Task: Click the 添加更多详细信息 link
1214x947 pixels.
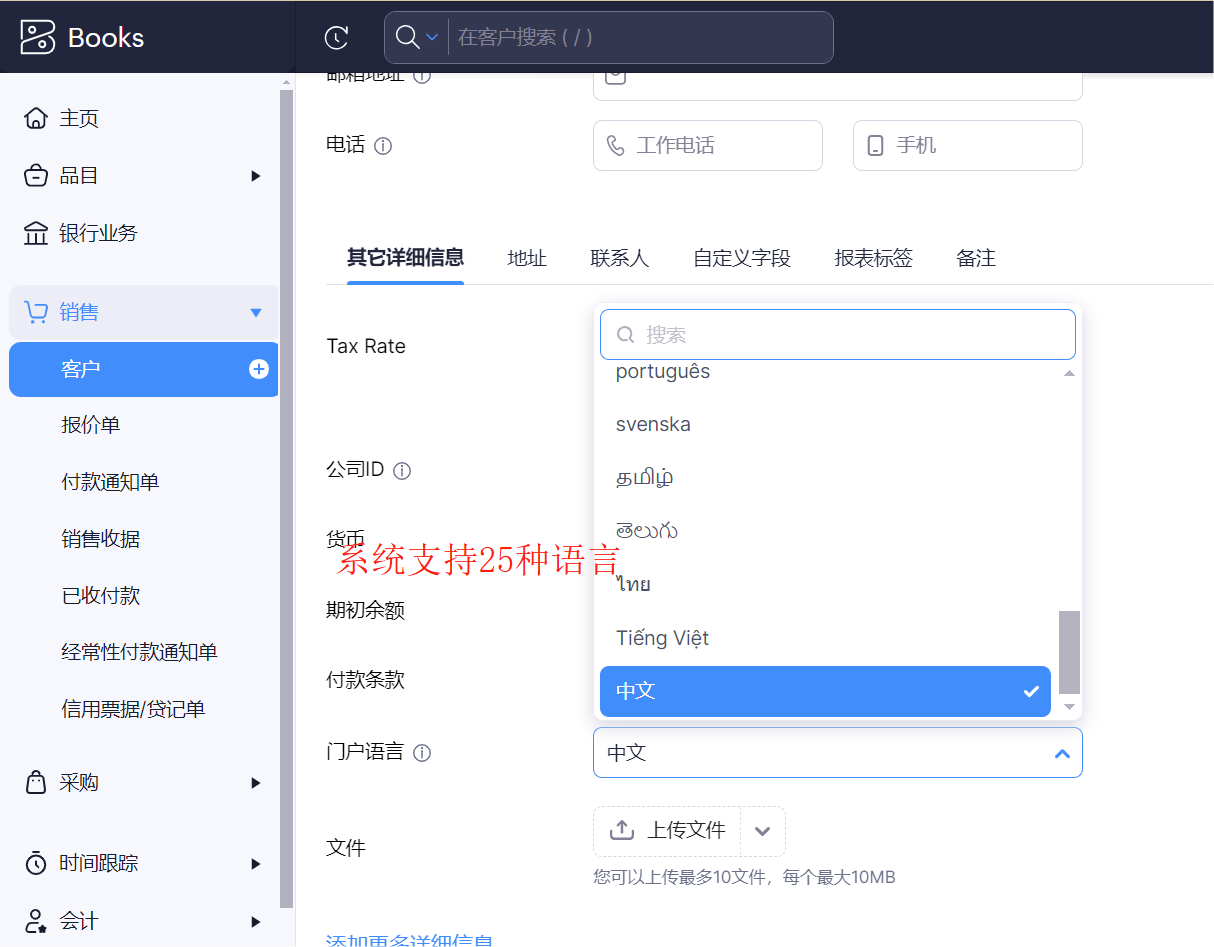Action: point(409,940)
